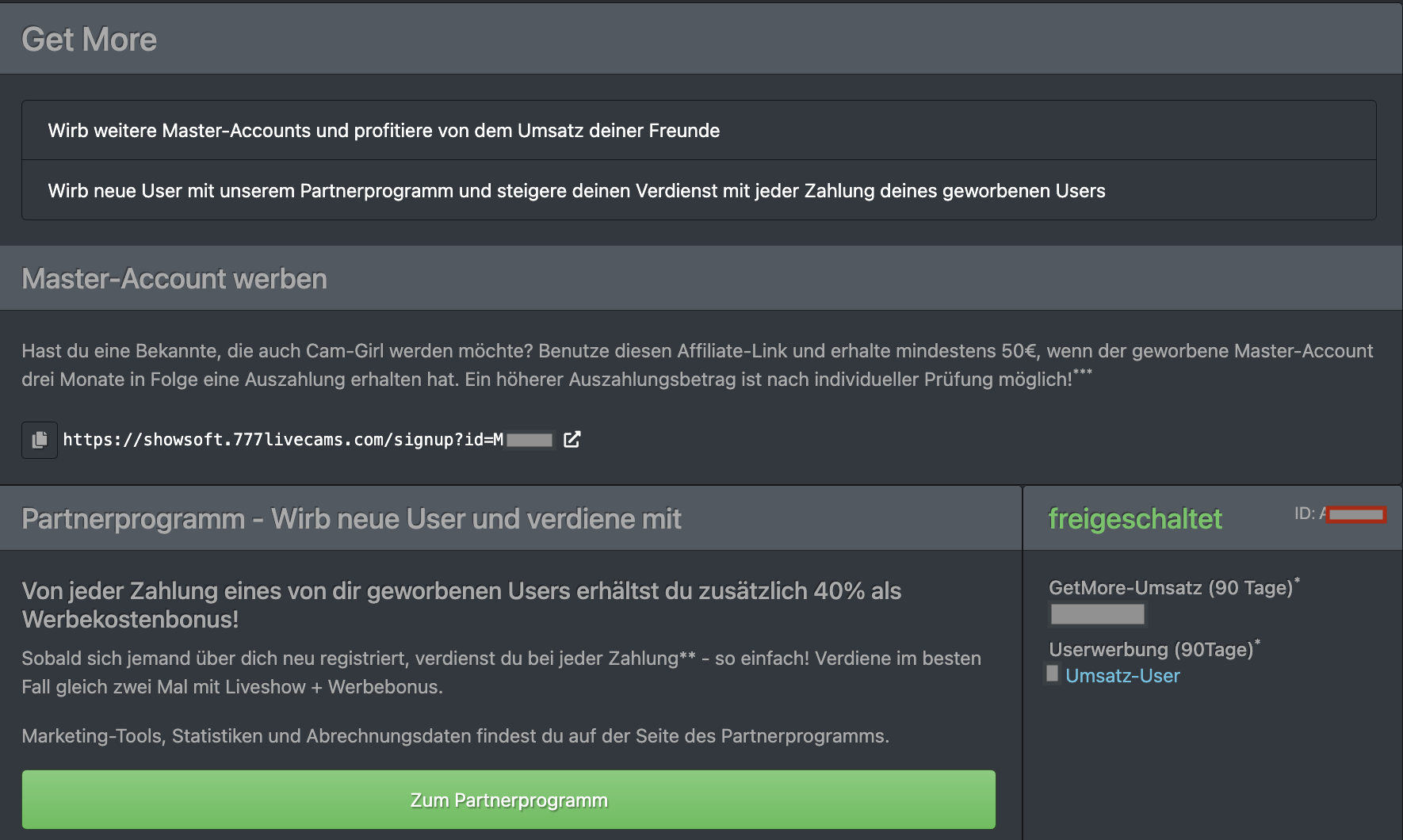Open affiliate link via external-link icon
Image resolution: width=1403 pixels, height=840 pixels.
pos(572,440)
